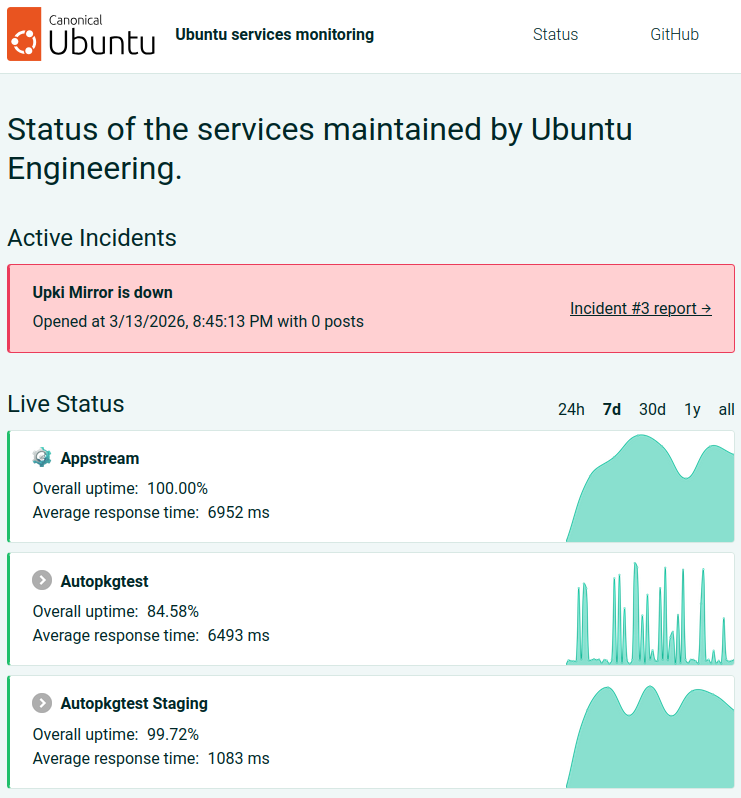
Task: Select the 7d time range
Action: 612,409
